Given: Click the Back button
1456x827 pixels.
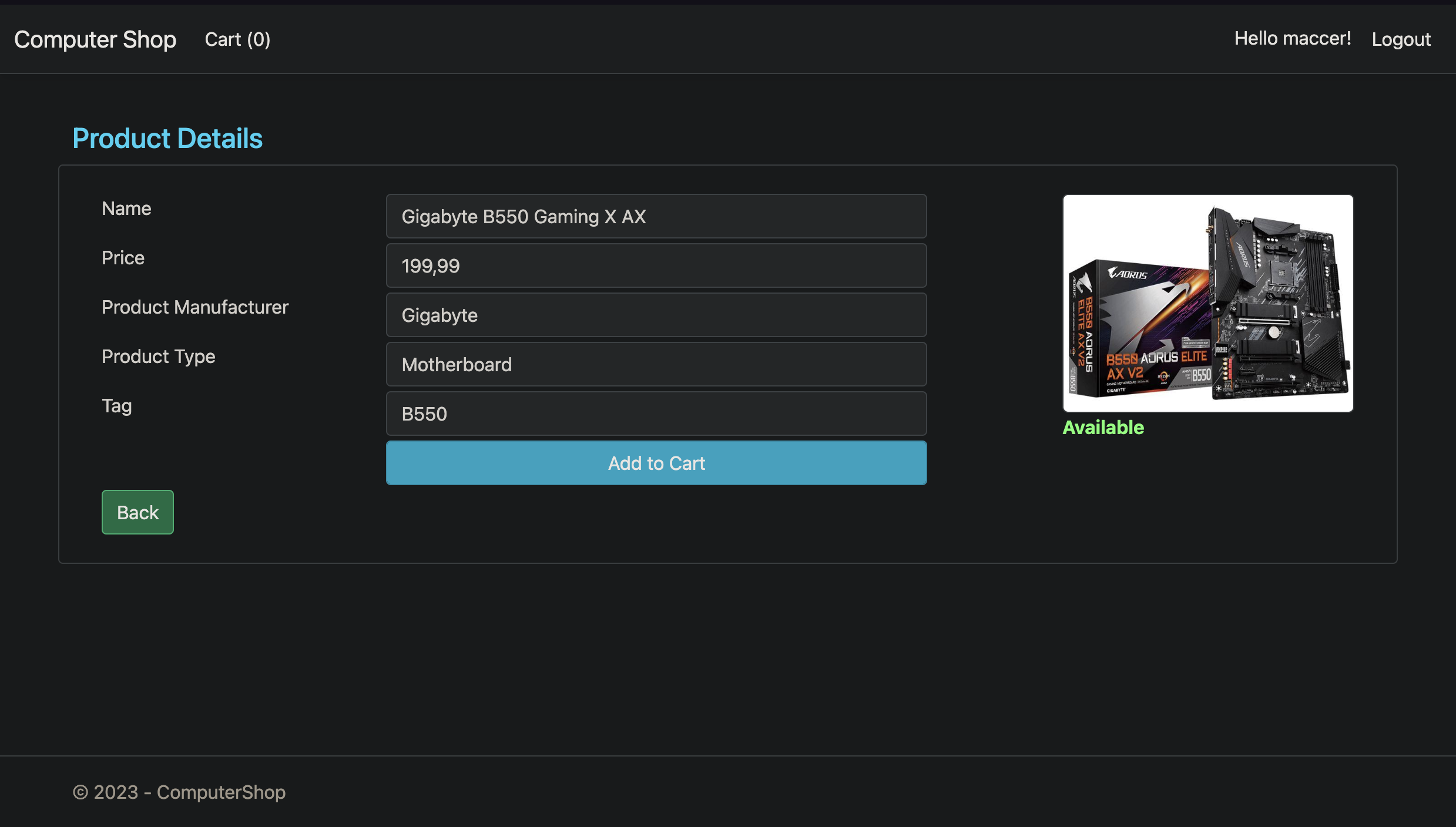Looking at the screenshot, I should point(137,512).
